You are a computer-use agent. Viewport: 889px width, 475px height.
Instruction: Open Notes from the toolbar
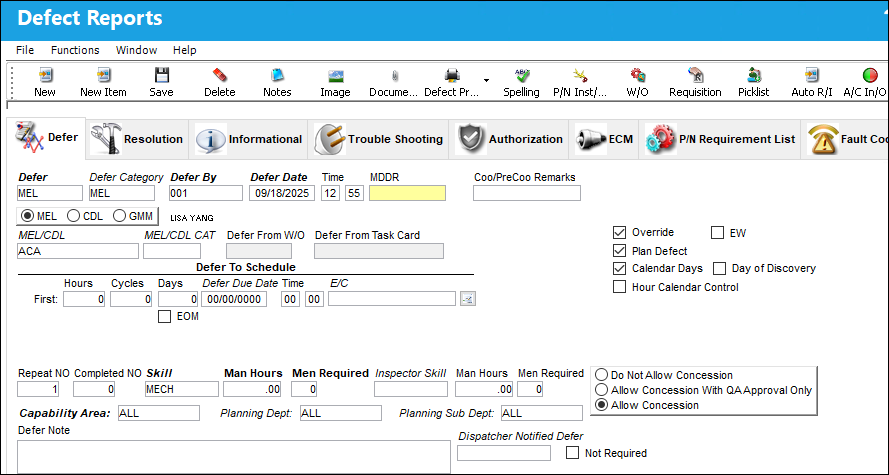pos(277,75)
